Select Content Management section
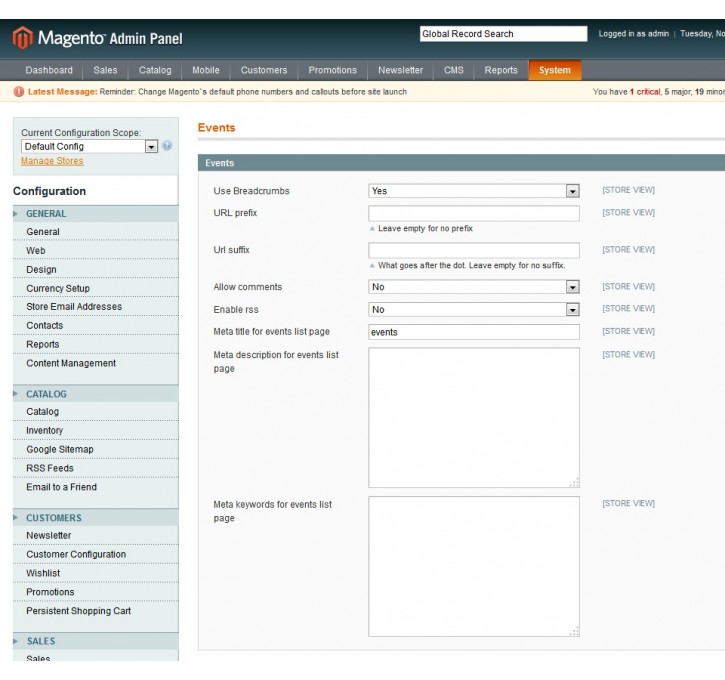Image resolution: width=725 pixels, height=680 pixels. click(95, 363)
